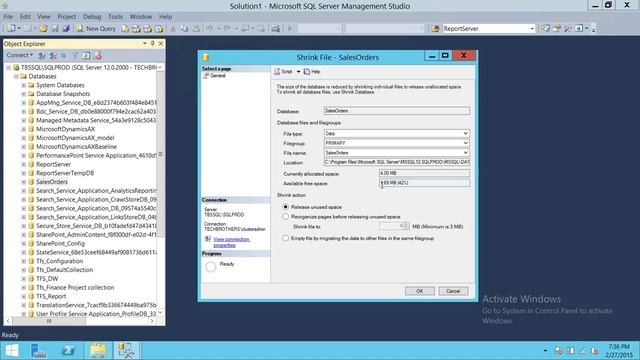Open the File menu
Image resolution: width=640 pixels, height=360 pixels.
tap(8, 17)
